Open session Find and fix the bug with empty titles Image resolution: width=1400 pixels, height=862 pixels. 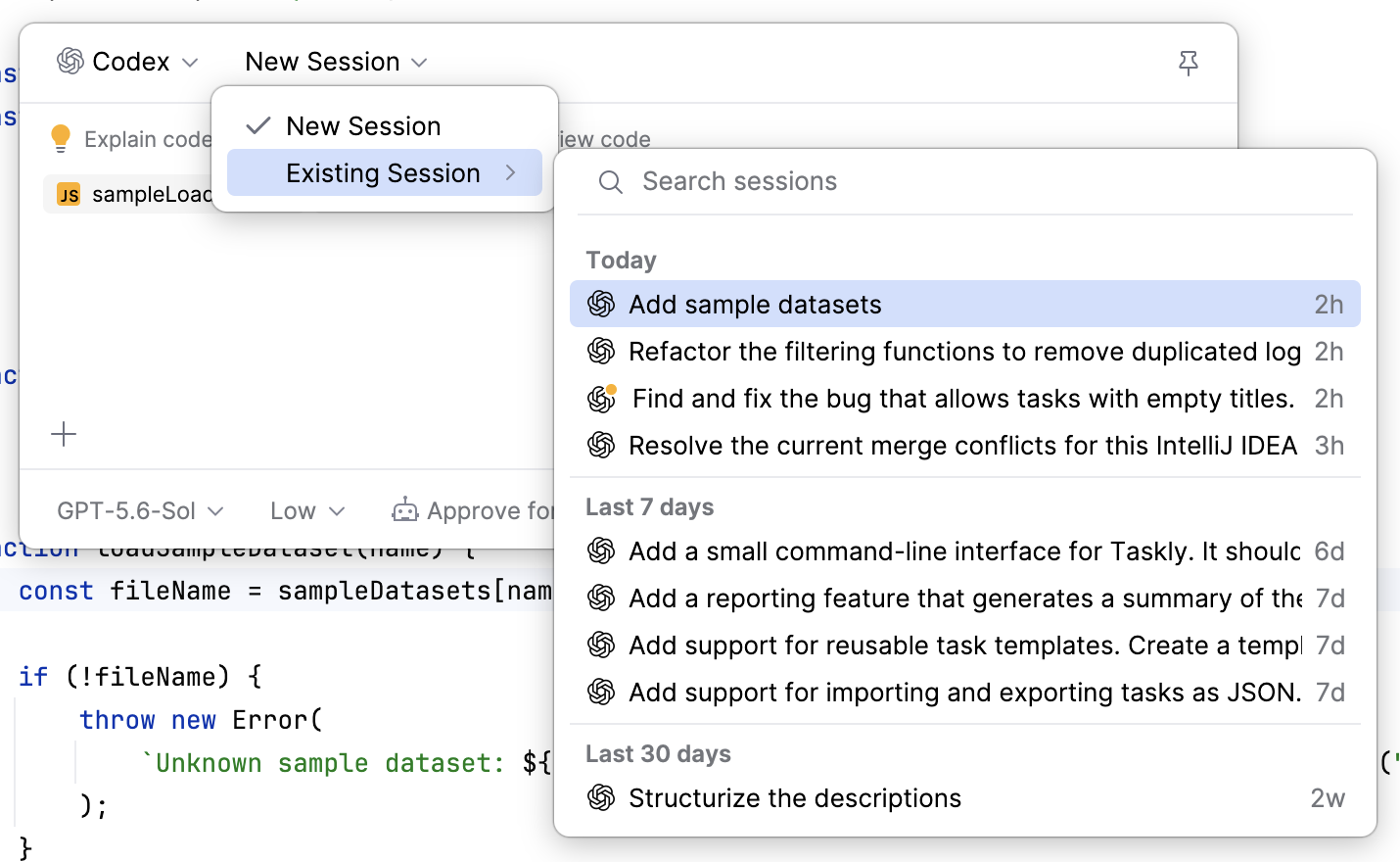pyautogui.click(x=965, y=399)
